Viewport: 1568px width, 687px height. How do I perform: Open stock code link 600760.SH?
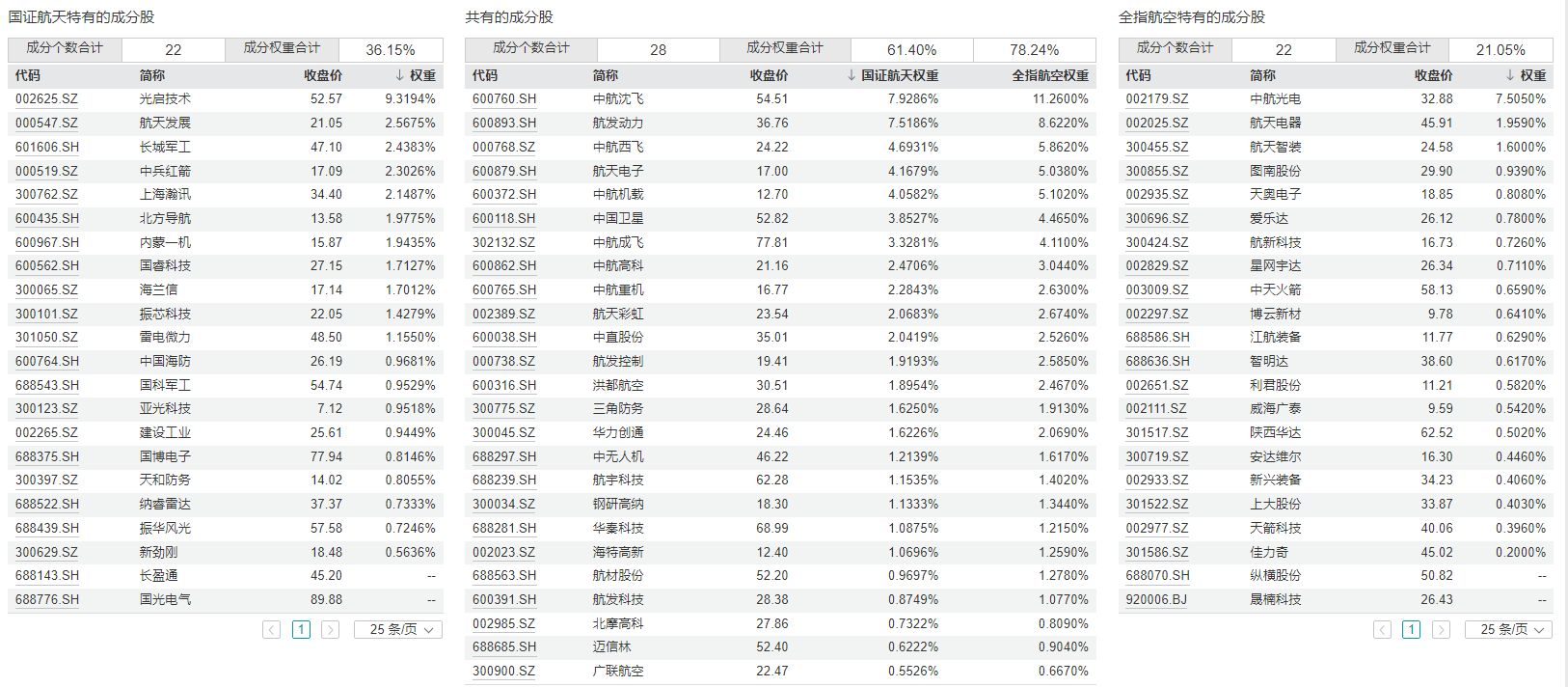503,98
